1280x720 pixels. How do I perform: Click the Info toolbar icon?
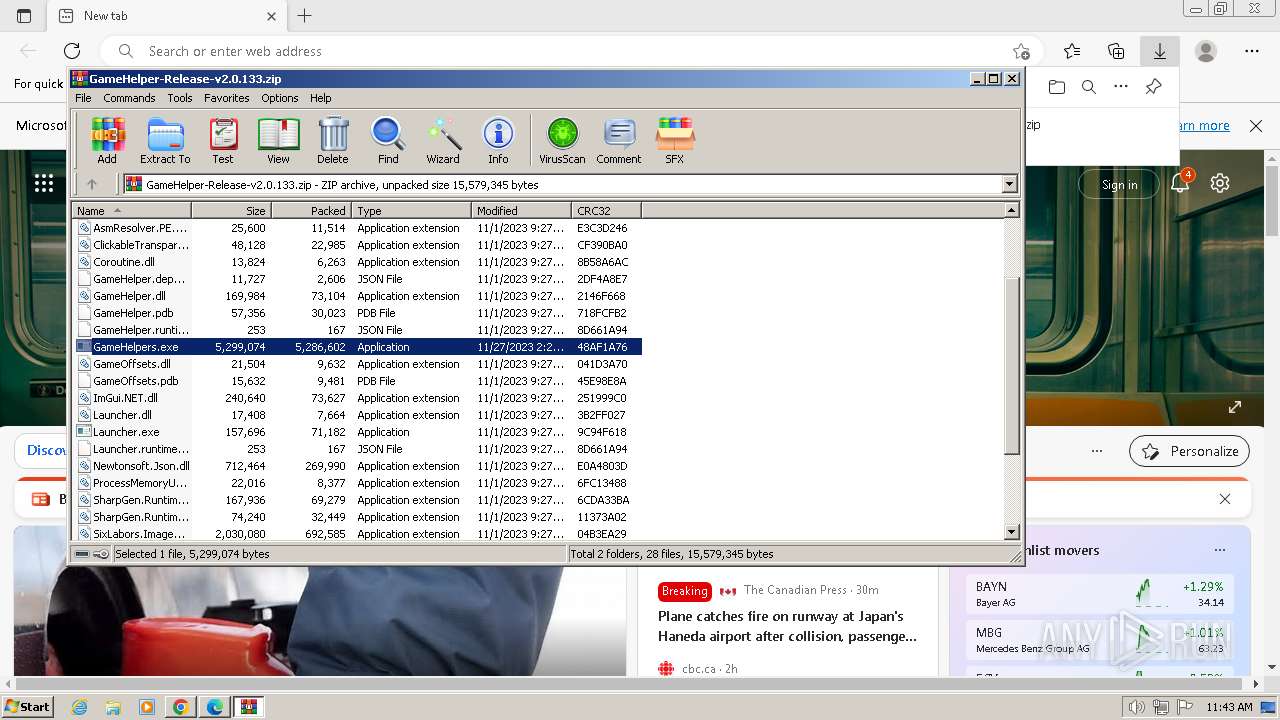pyautogui.click(x=498, y=141)
